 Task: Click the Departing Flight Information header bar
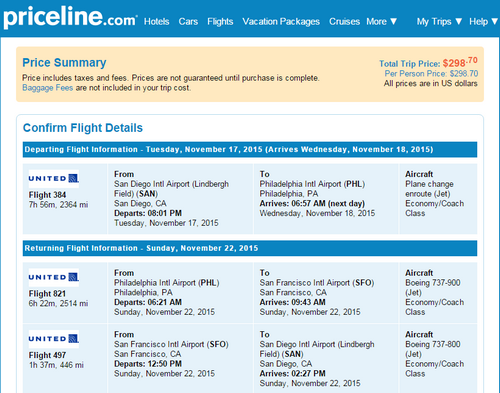click(x=250, y=149)
